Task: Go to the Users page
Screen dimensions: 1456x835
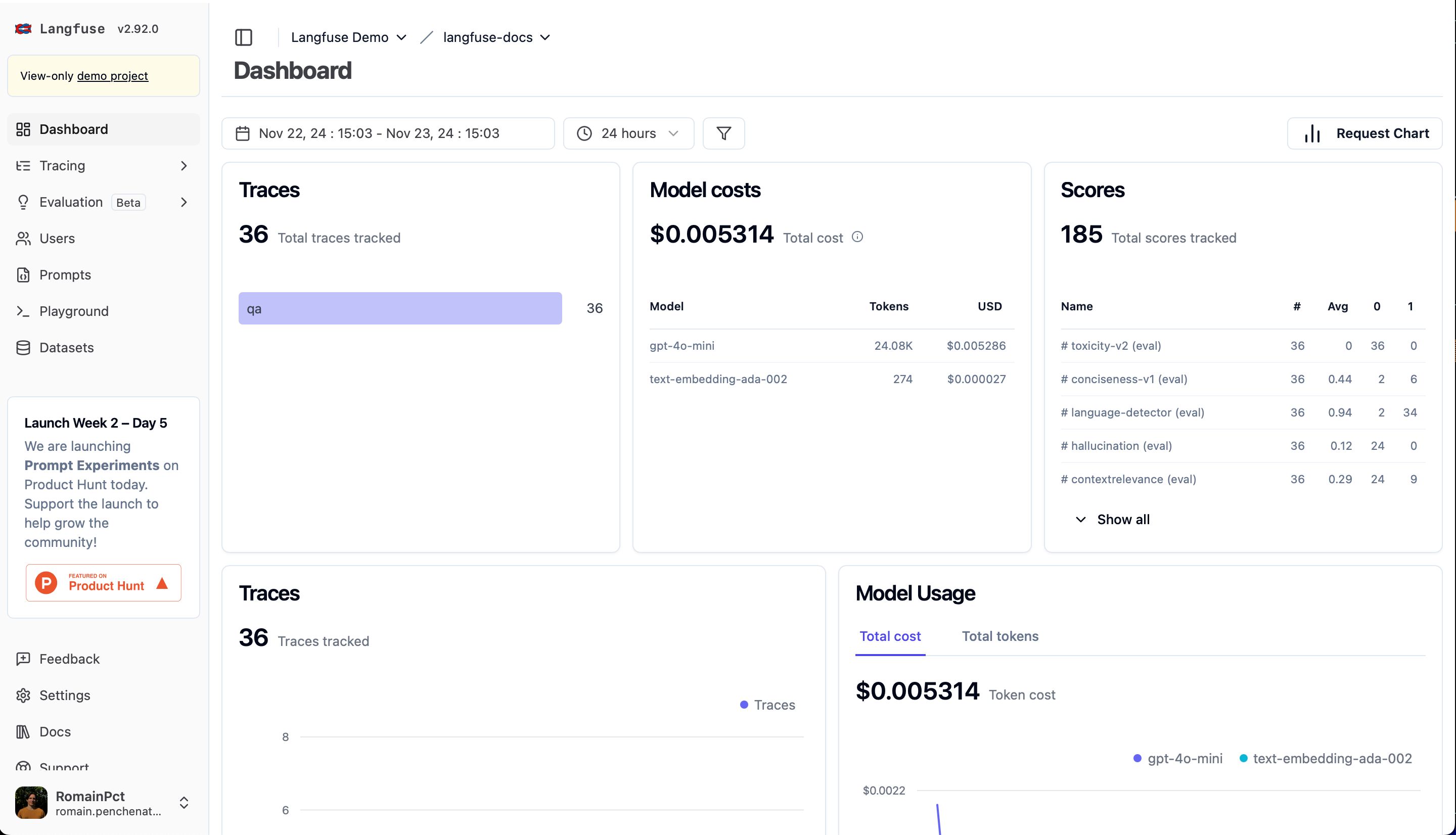Action: (104, 239)
